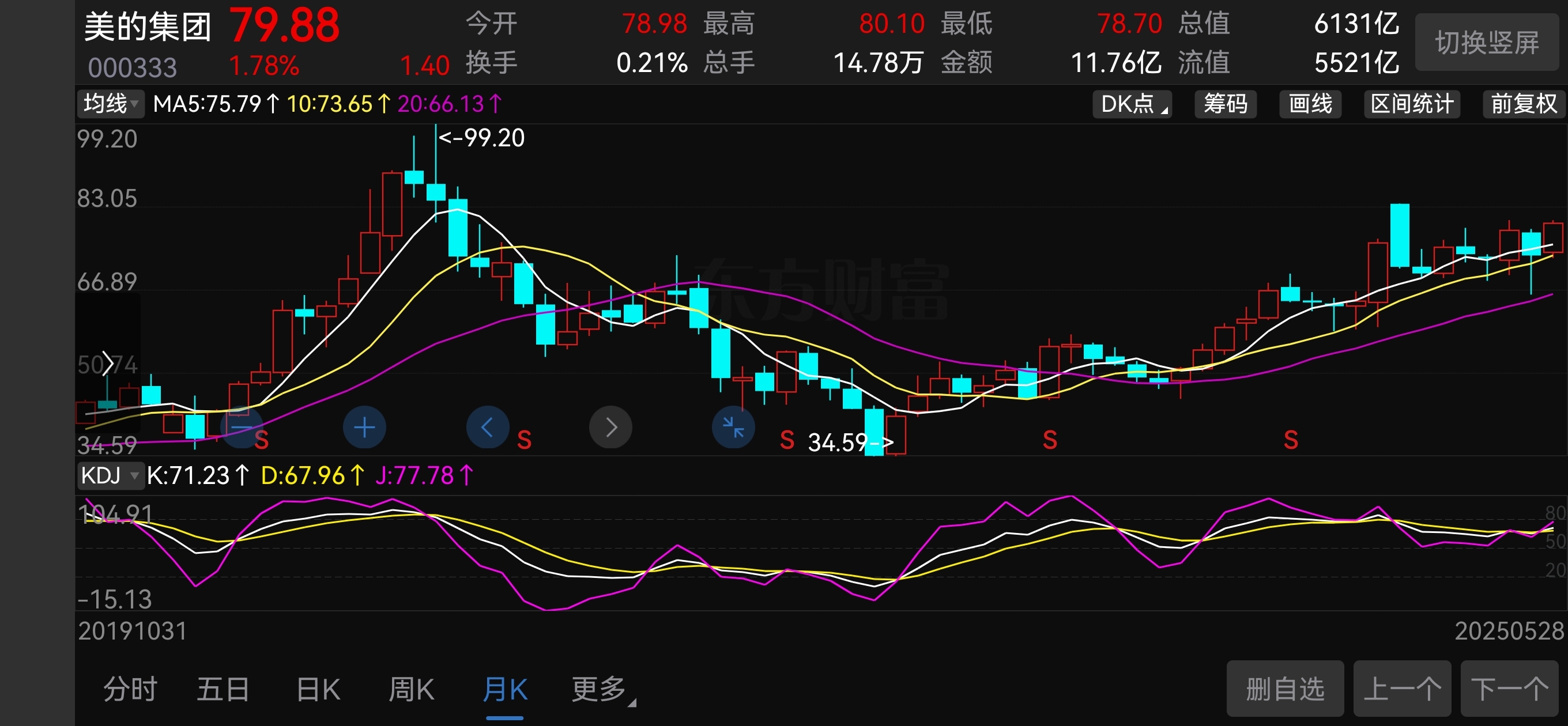Image resolution: width=1568 pixels, height=726 pixels.
Task: Tap the low marker 34.59 label
Action: (x=850, y=443)
